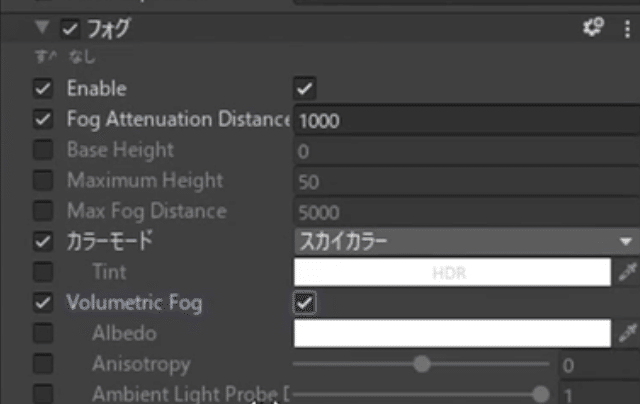Click the Fog Attenuation Distance label
This screenshot has height=404, width=640.
(178, 119)
